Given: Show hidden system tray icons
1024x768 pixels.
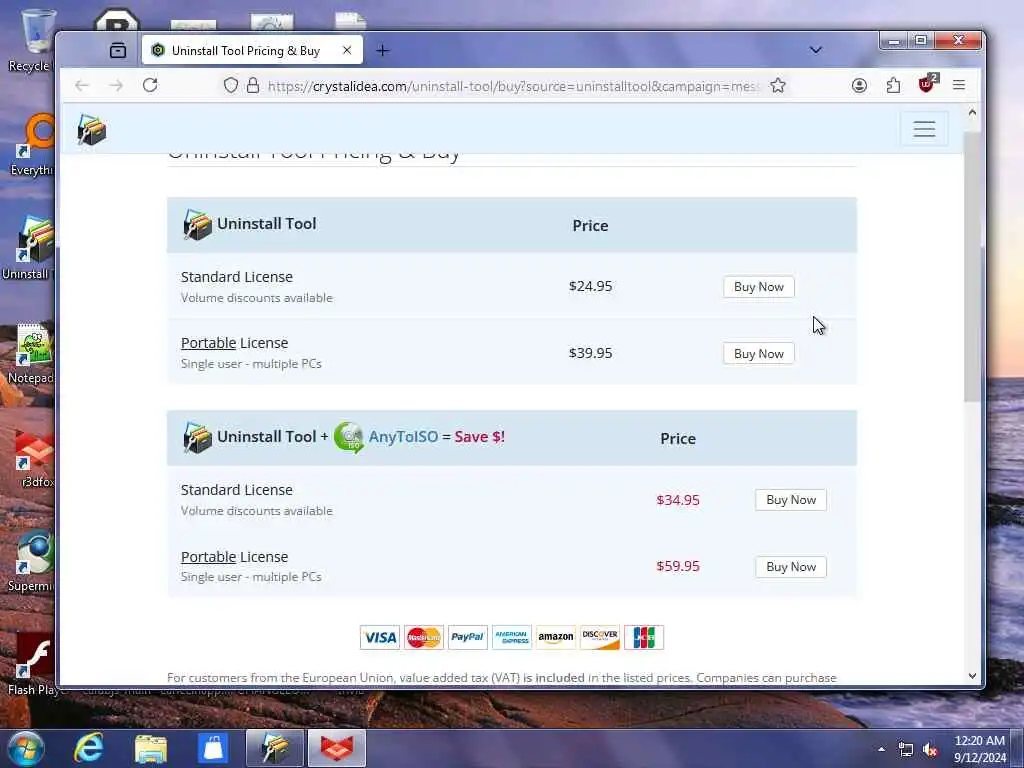Looking at the screenshot, I should point(881,749).
